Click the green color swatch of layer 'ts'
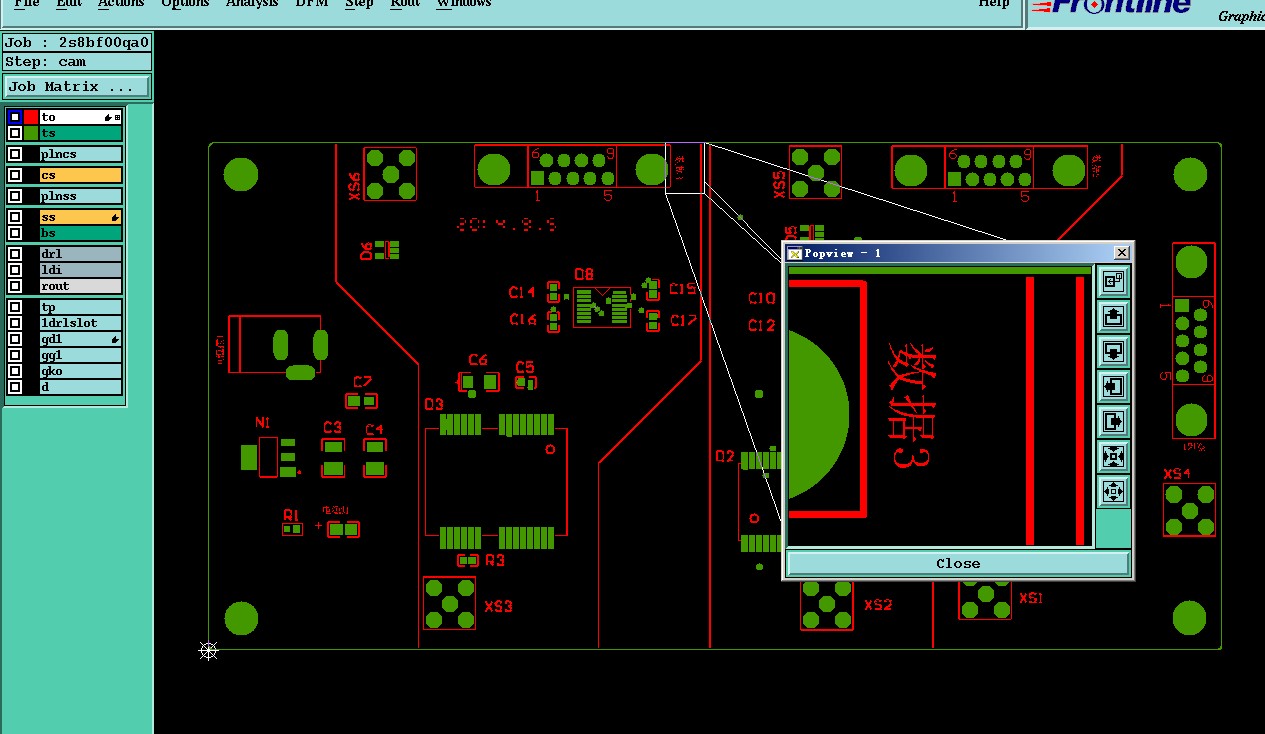Screen dimensions: 1265x734 point(31,133)
